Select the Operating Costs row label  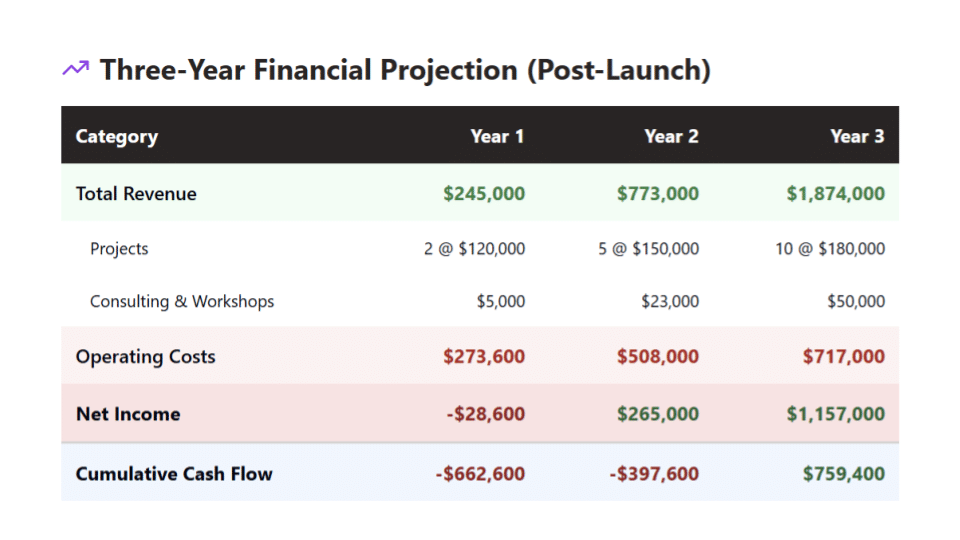click(x=146, y=357)
